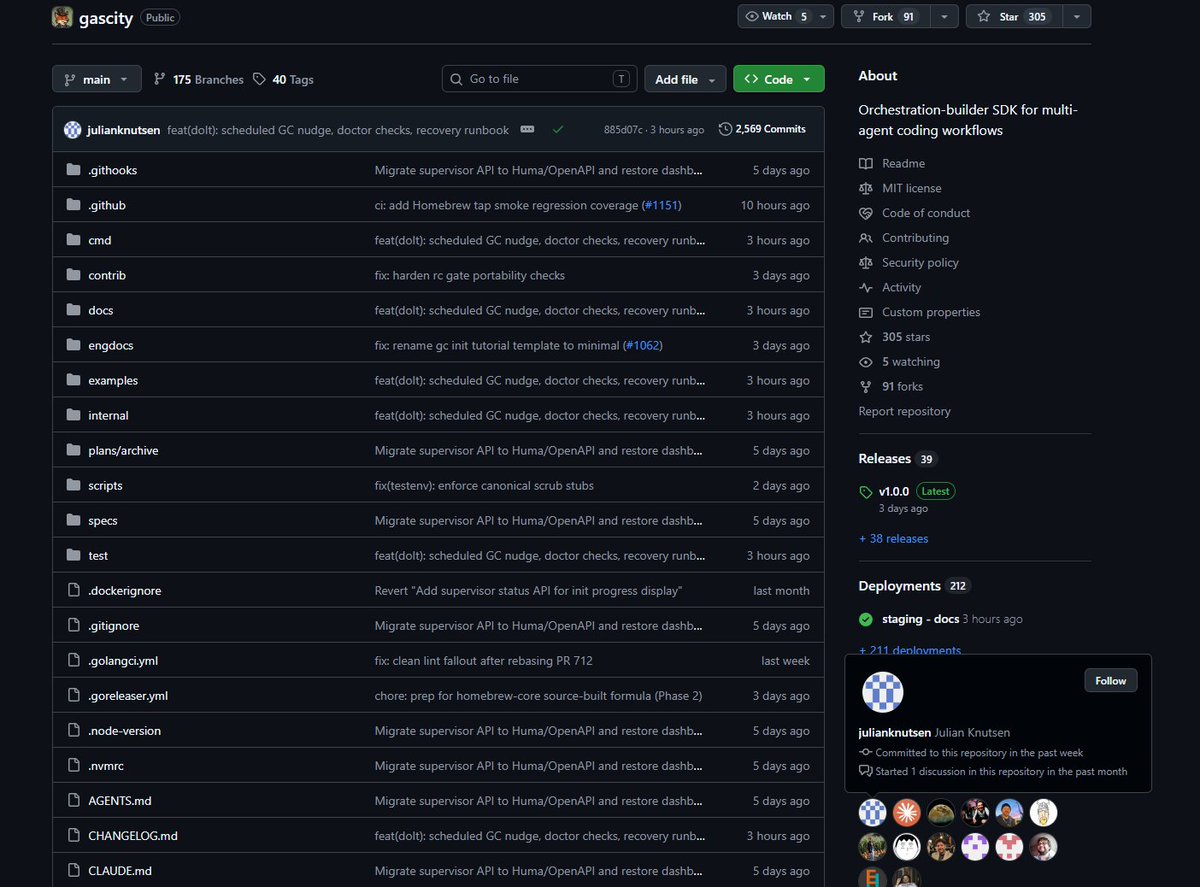View the 91 forks link
1200x887 pixels.
[x=891, y=386]
